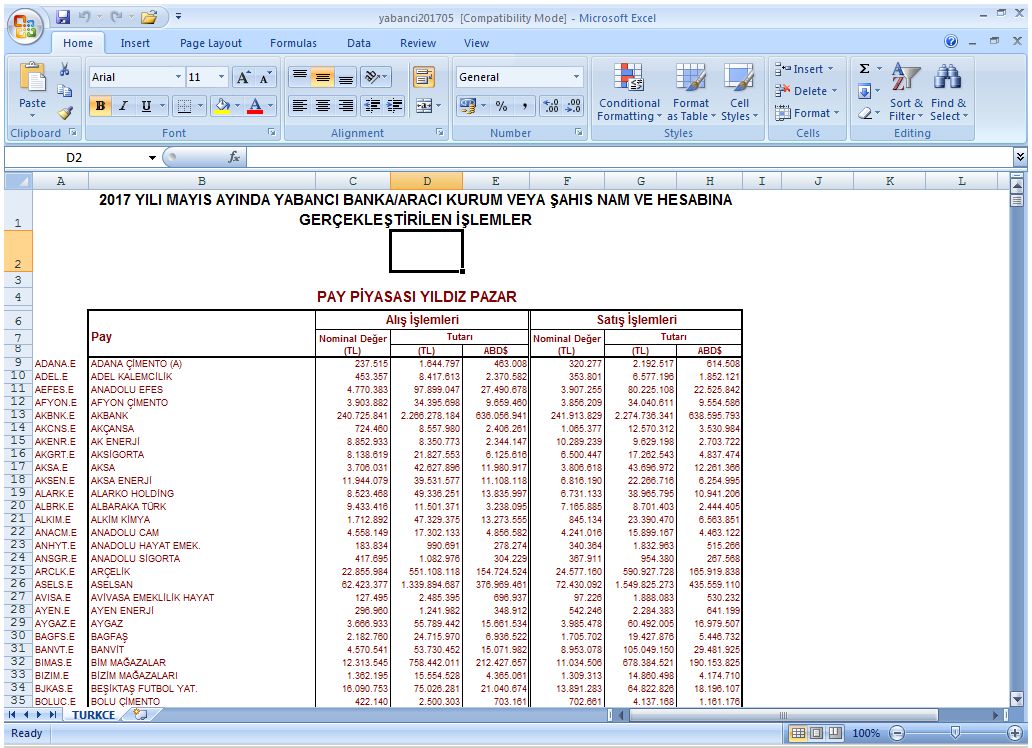Switch to the Insert tab
1032x748 pixels.
pyautogui.click(x=135, y=43)
